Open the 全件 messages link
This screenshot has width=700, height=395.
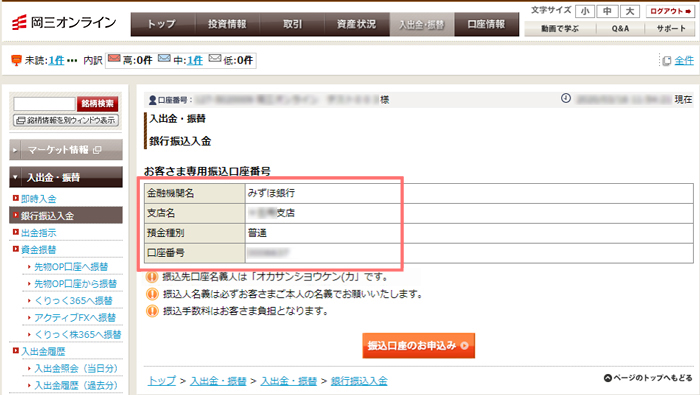click(x=684, y=61)
